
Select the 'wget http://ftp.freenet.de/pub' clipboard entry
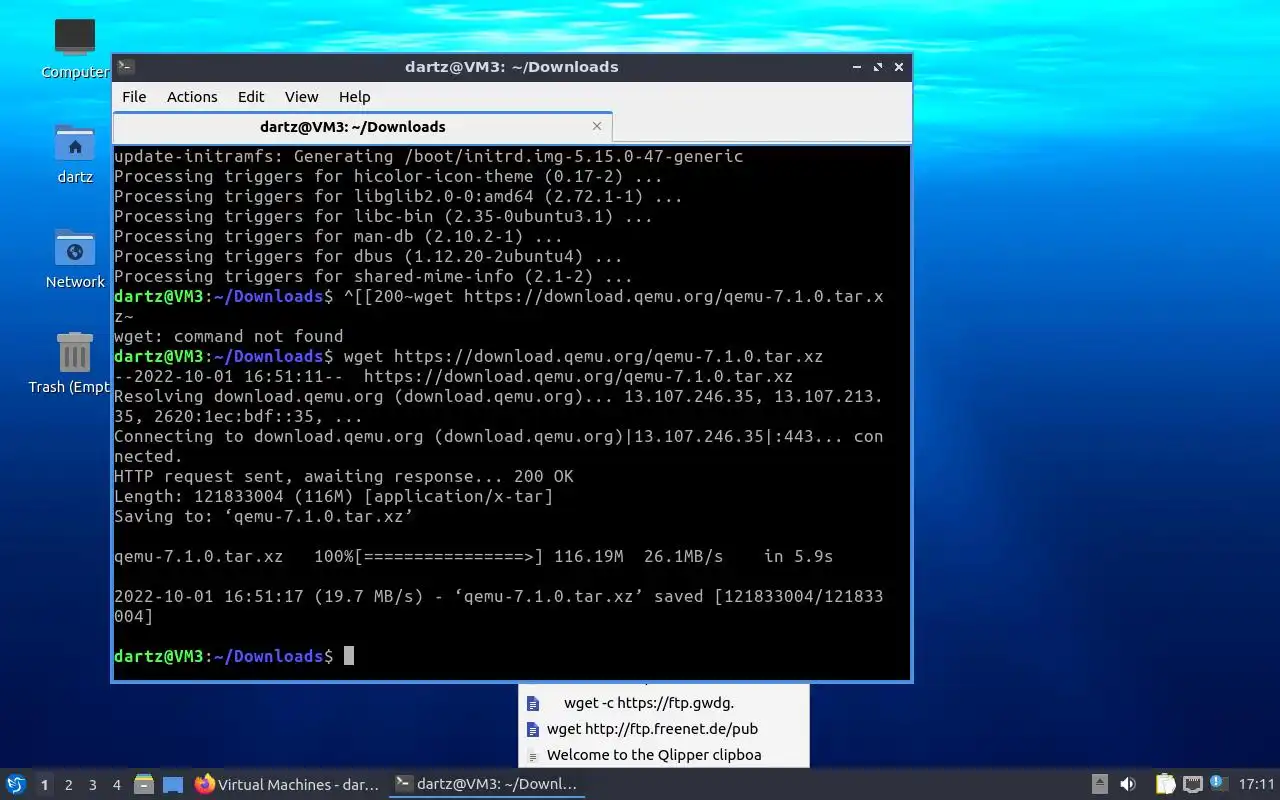point(664,729)
